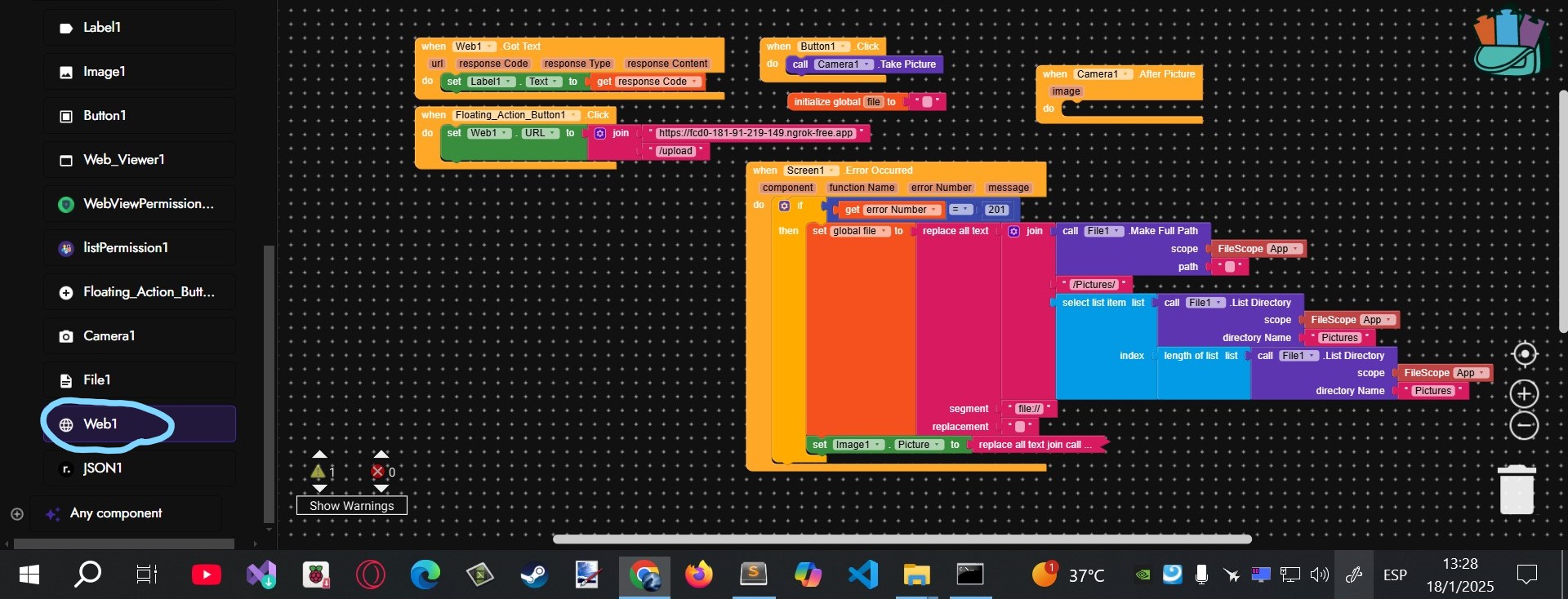Click the 201 number block
Image resolution: width=1568 pixels, height=599 pixels.
(996, 210)
